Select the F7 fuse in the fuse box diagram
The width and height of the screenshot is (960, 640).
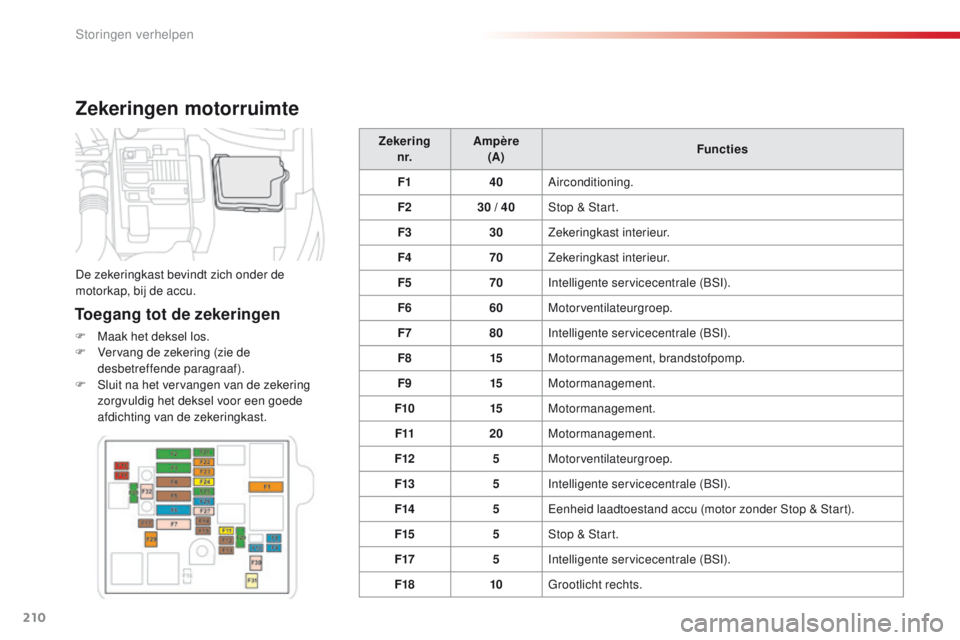point(172,523)
